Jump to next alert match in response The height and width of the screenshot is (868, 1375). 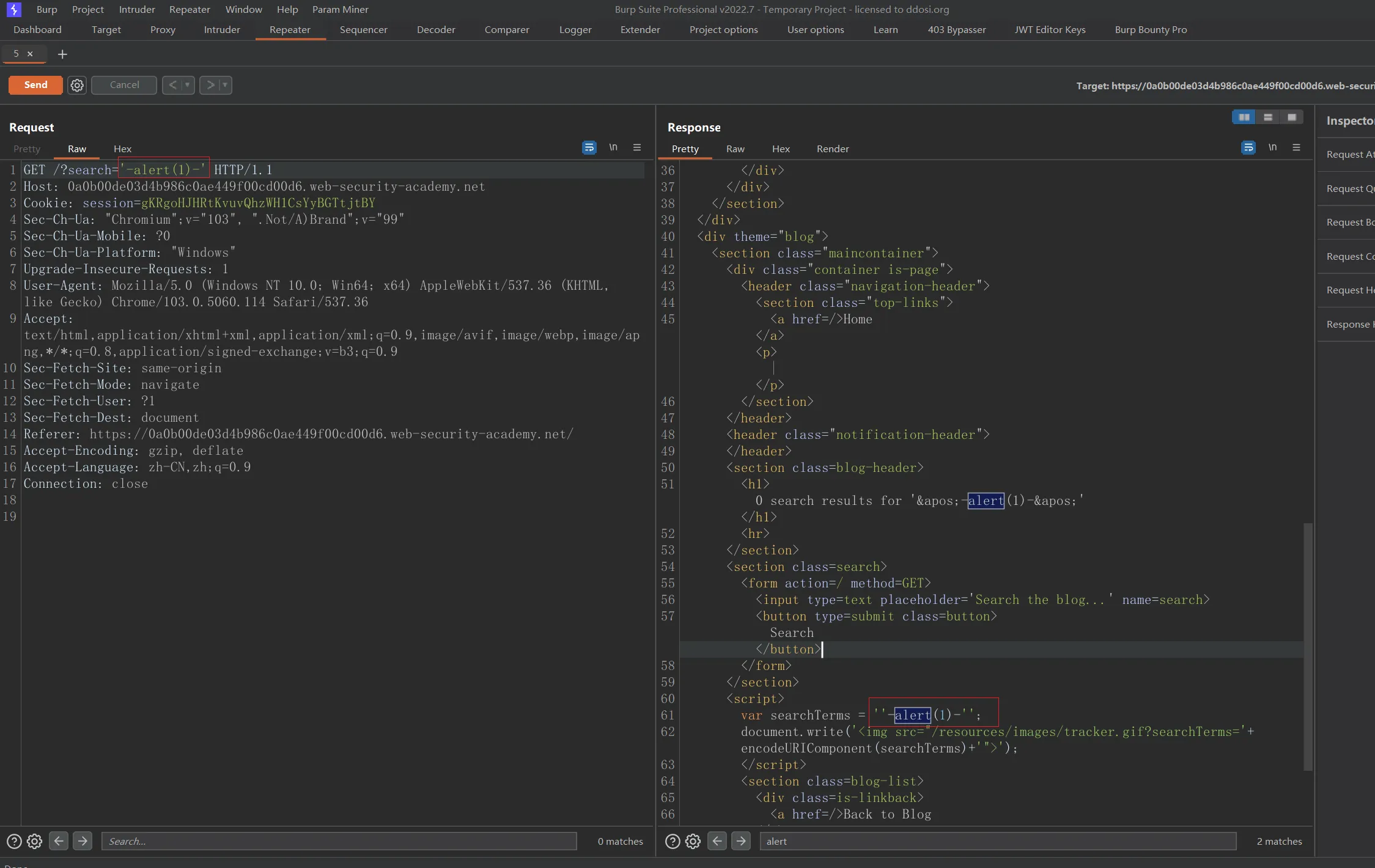[741, 841]
